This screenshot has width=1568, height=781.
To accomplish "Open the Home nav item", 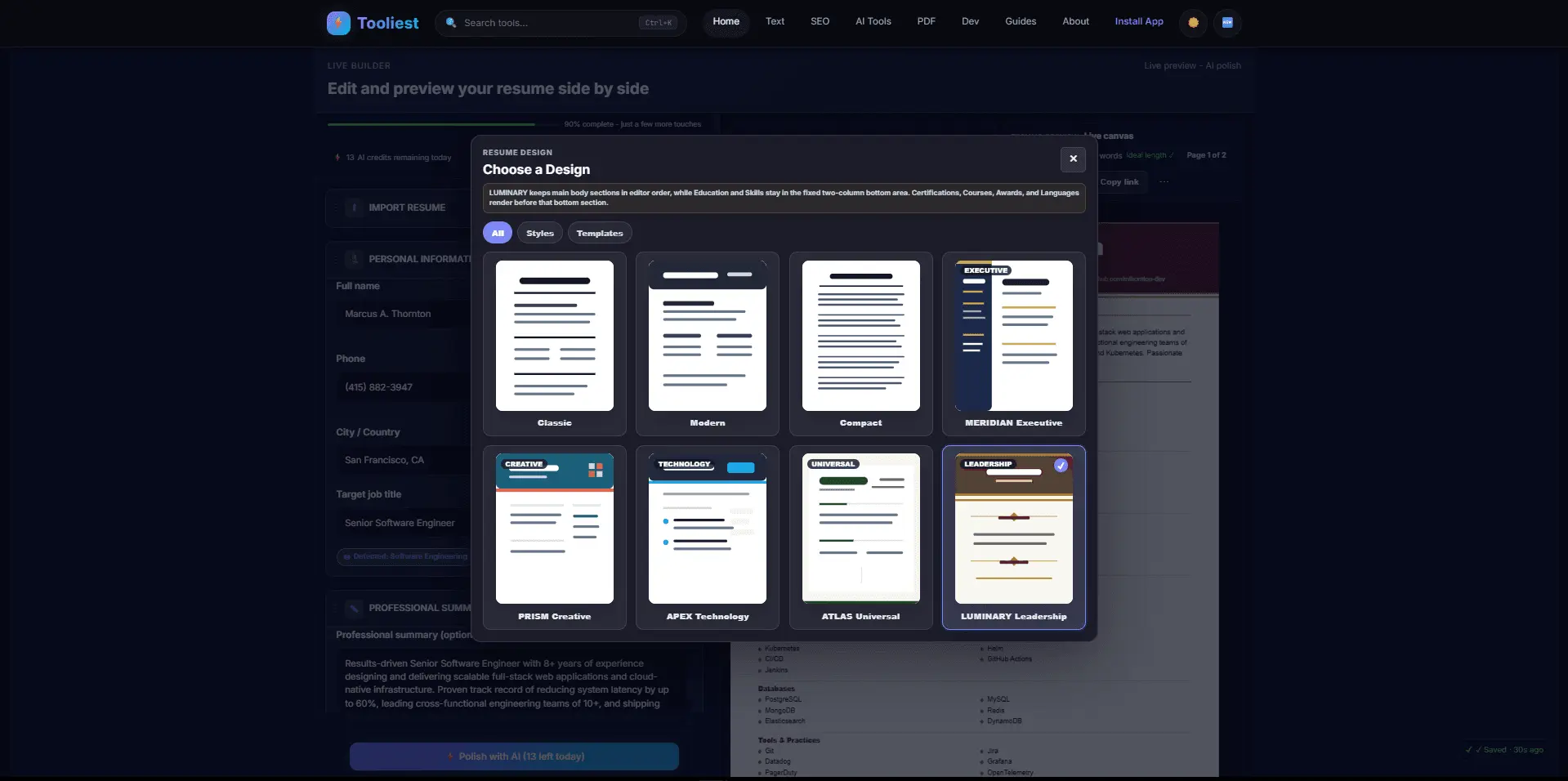I will click(726, 22).
